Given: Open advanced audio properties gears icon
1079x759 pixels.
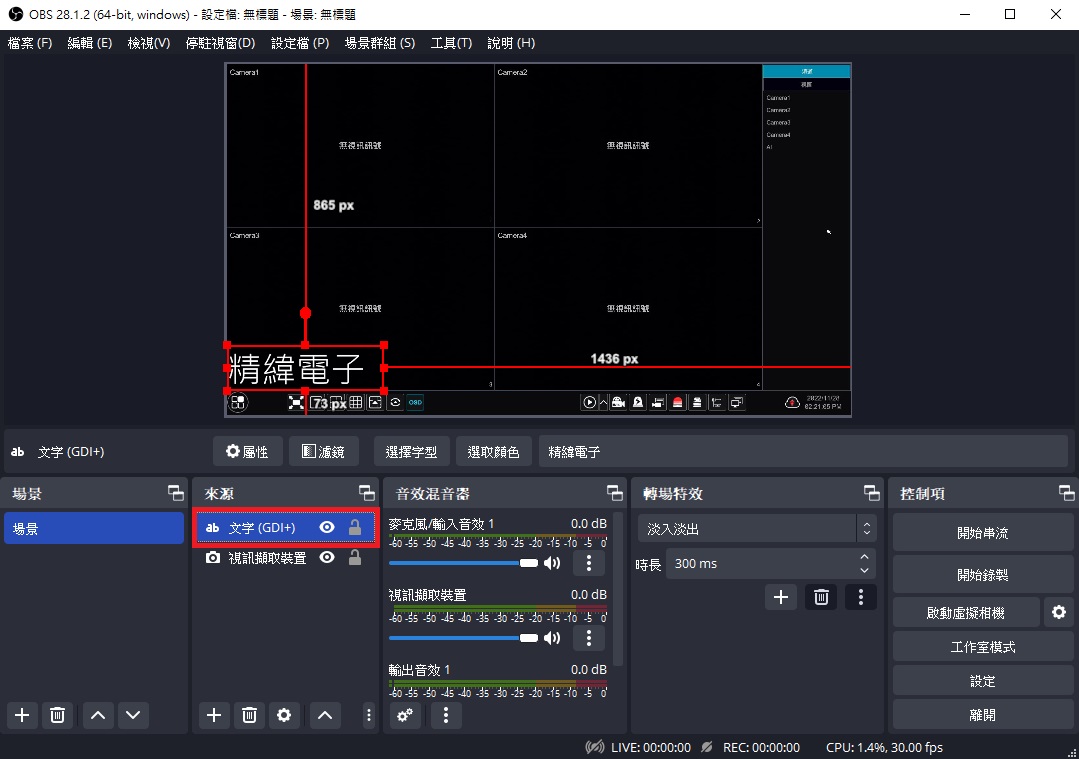Looking at the screenshot, I should pyautogui.click(x=405, y=715).
